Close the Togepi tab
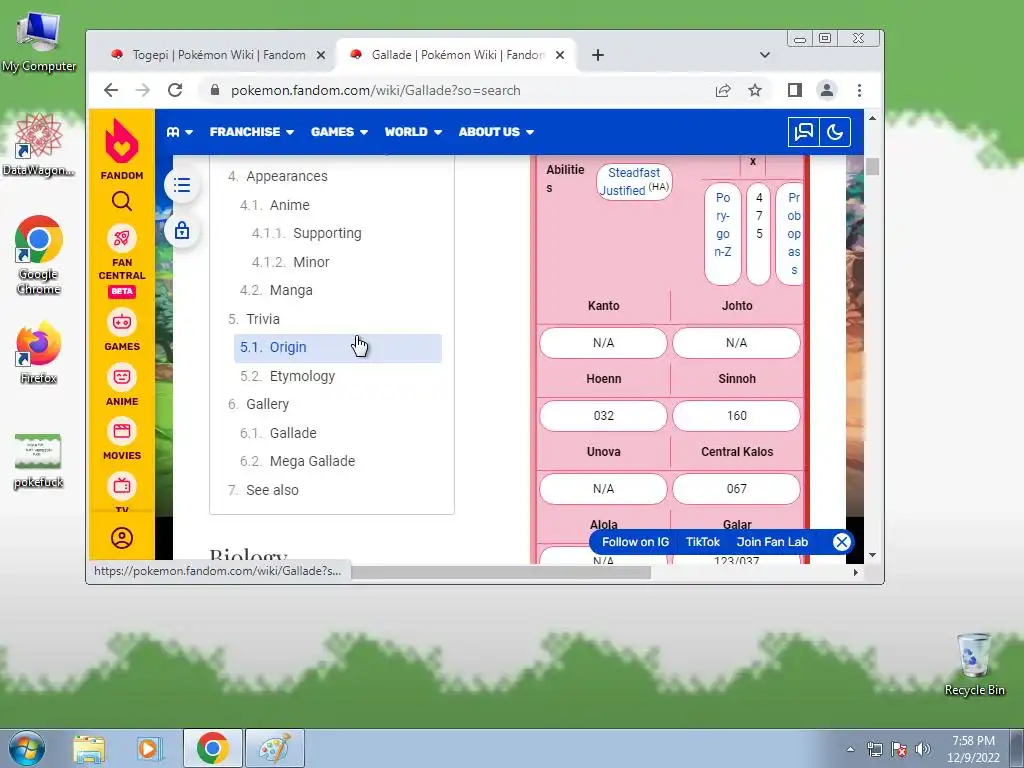This screenshot has width=1024, height=768. click(321, 56)
